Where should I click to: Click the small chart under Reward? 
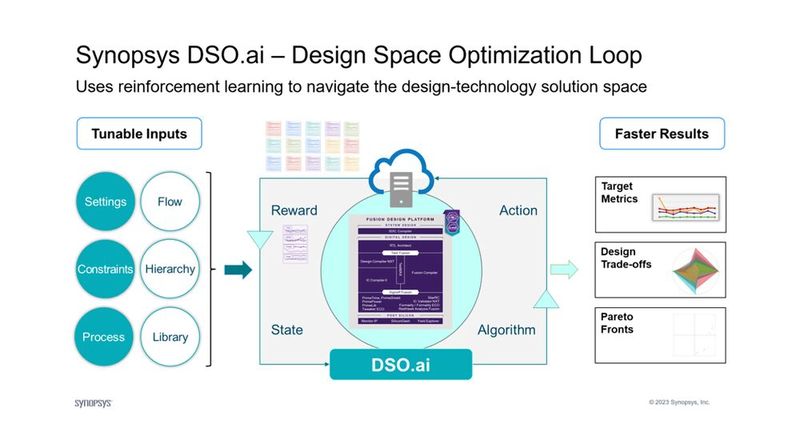[x=295, y=243]
